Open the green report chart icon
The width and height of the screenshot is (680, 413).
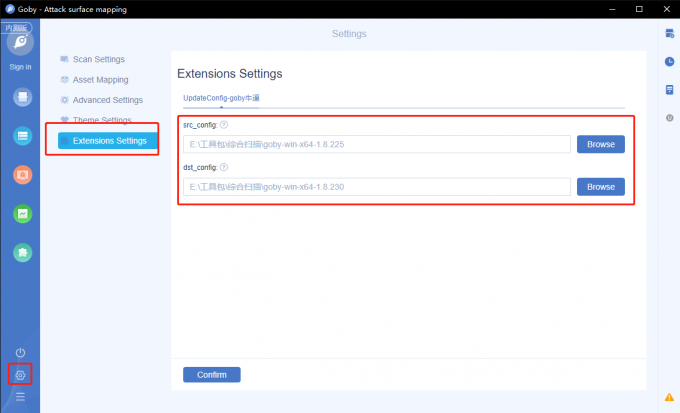click(23, 213)
